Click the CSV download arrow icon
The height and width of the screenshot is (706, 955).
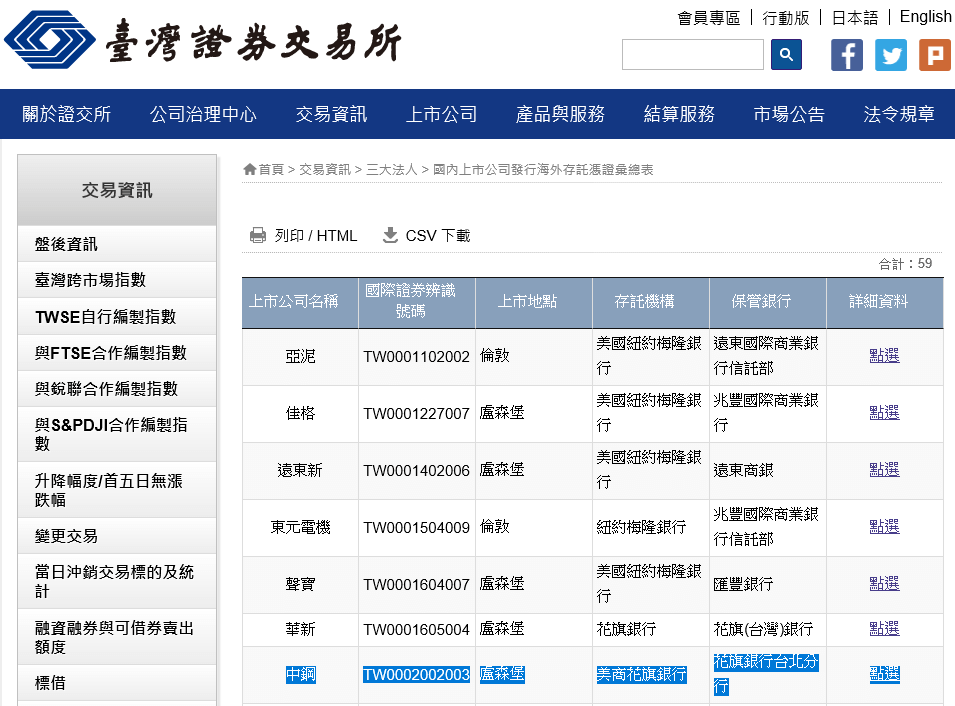coord(390,235)
